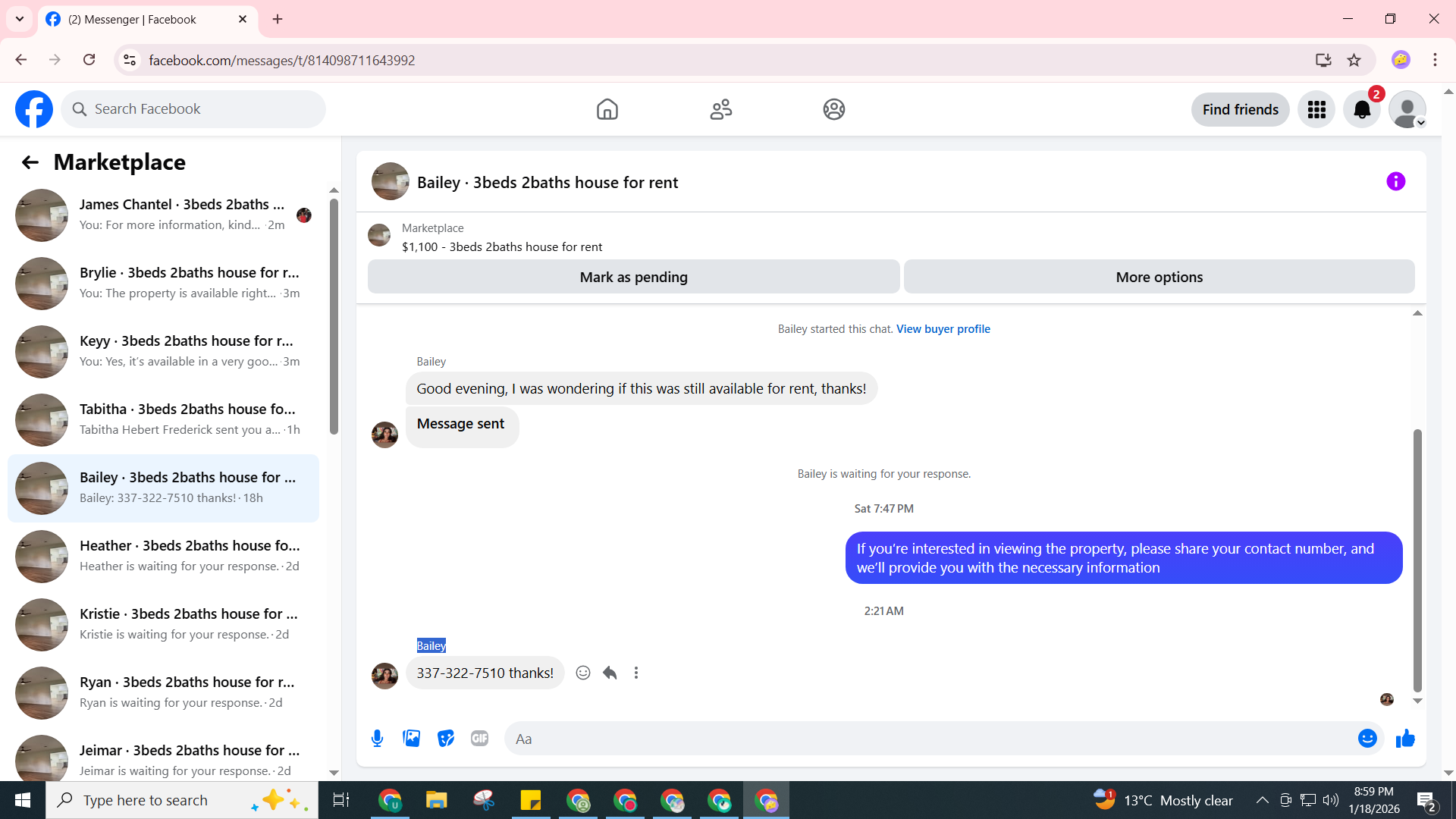Click Mark as pending

coord(633,277)
